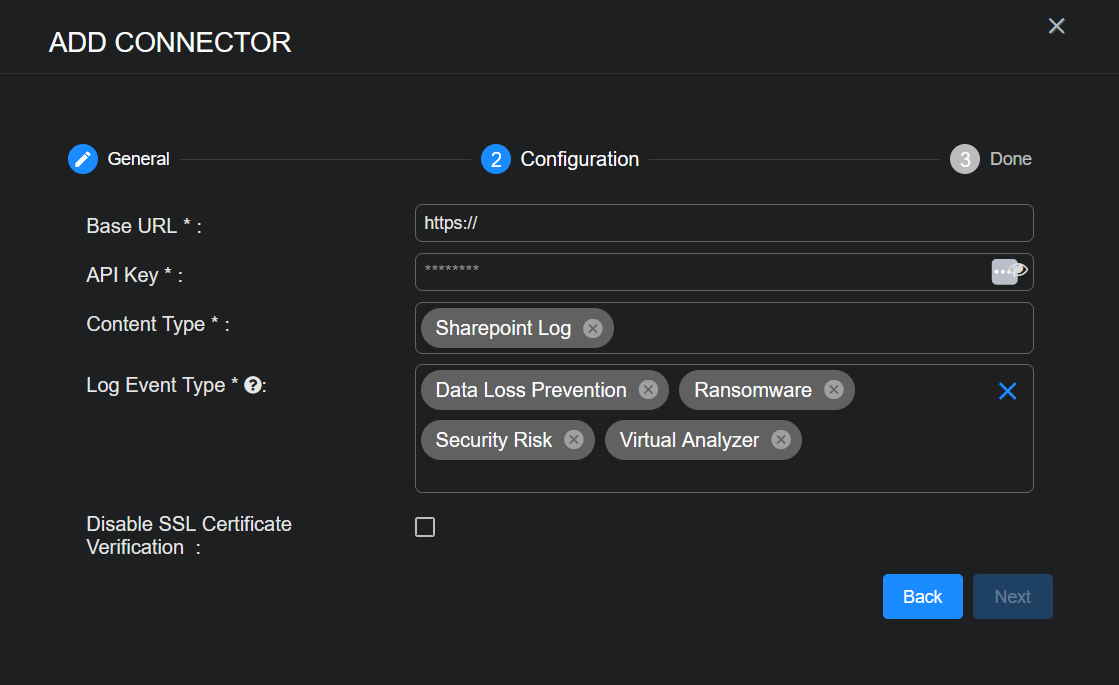Remove the Sharepoint Log tag

tap(593, 329)
